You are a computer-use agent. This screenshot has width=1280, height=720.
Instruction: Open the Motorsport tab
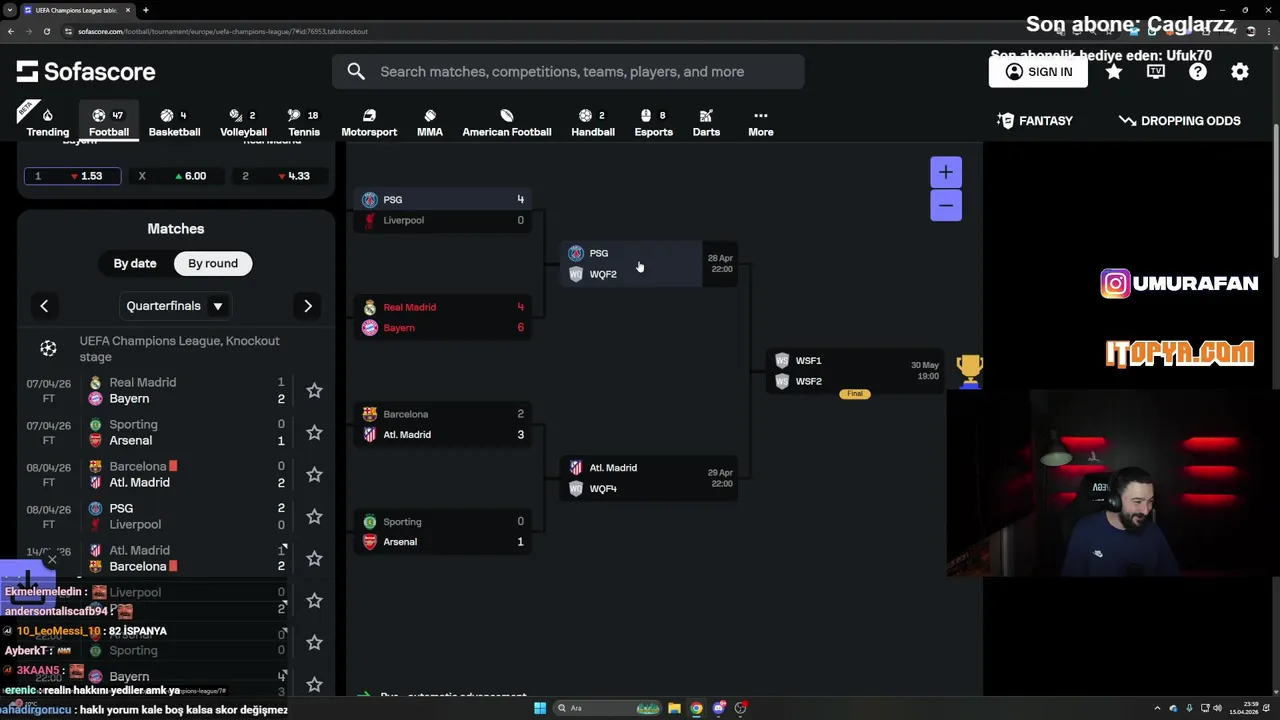(x=369, y=122)
